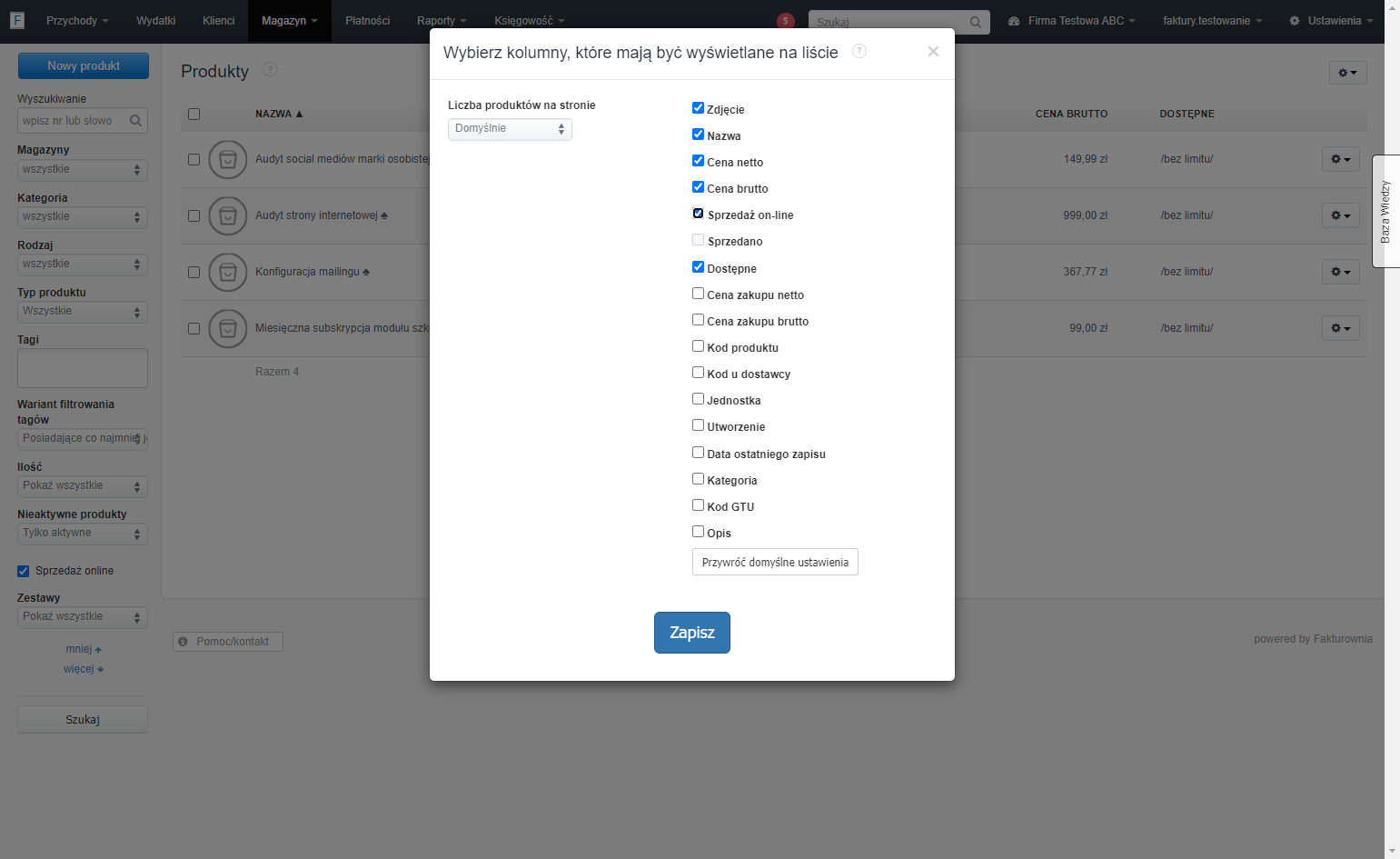
Task: Click dashboard icon beside Firma Testowa ABC
Action: (x=1014, y=21)
